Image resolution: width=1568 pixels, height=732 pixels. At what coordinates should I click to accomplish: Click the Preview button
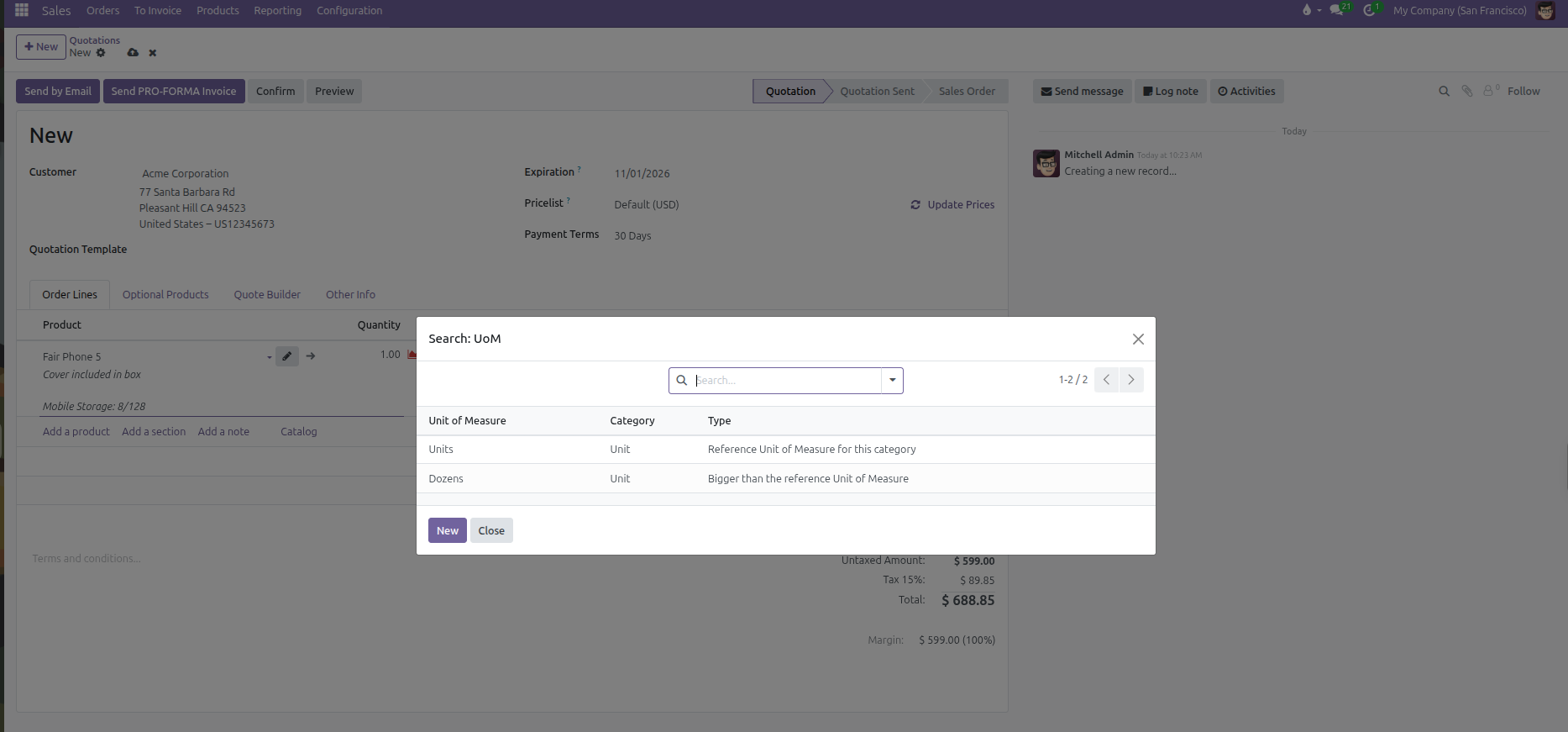pos(334,91)
